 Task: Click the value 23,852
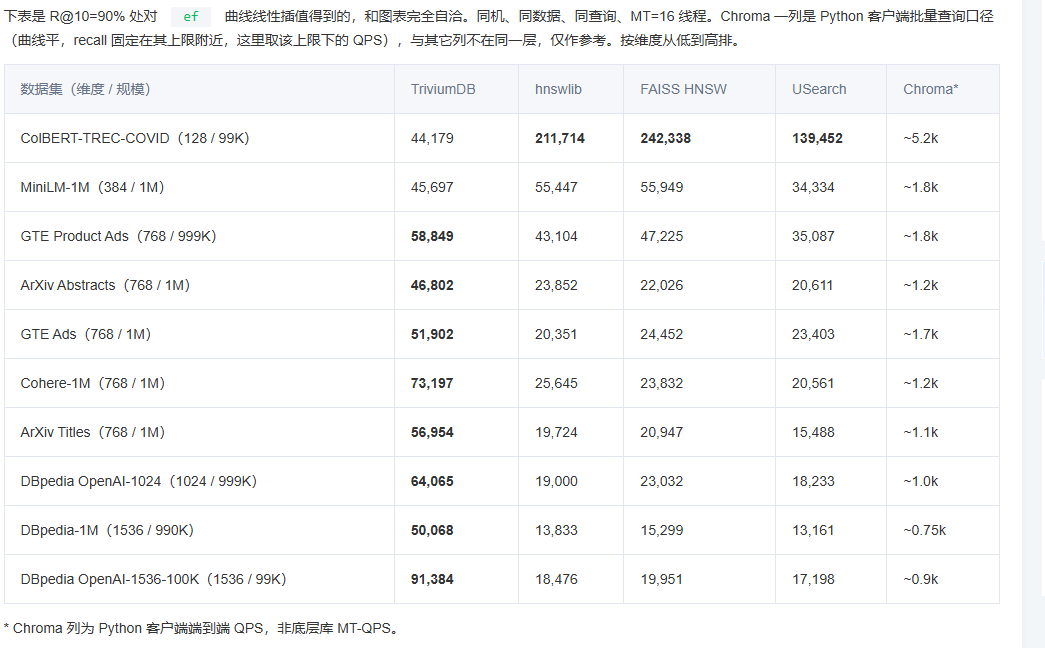556,285
